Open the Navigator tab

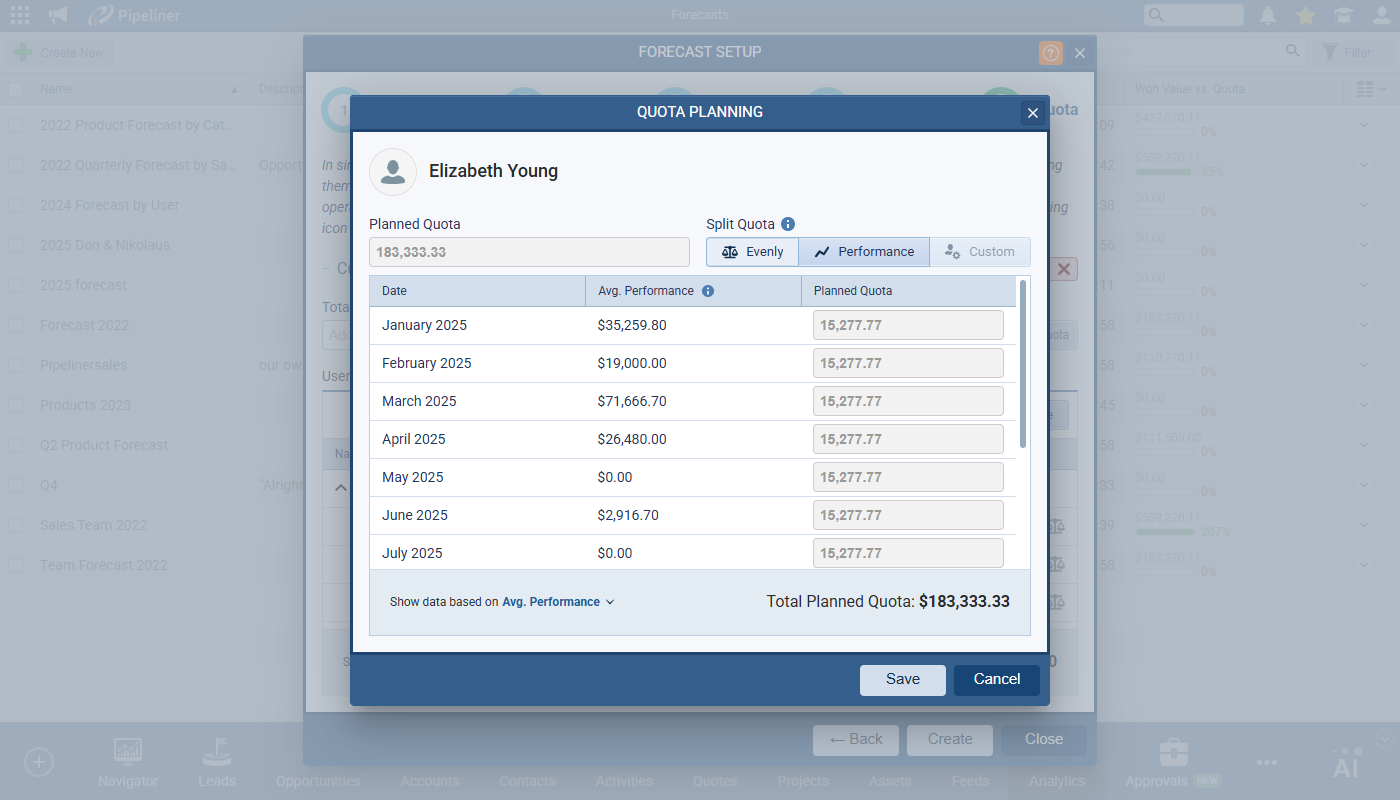[x=128, y=763]
